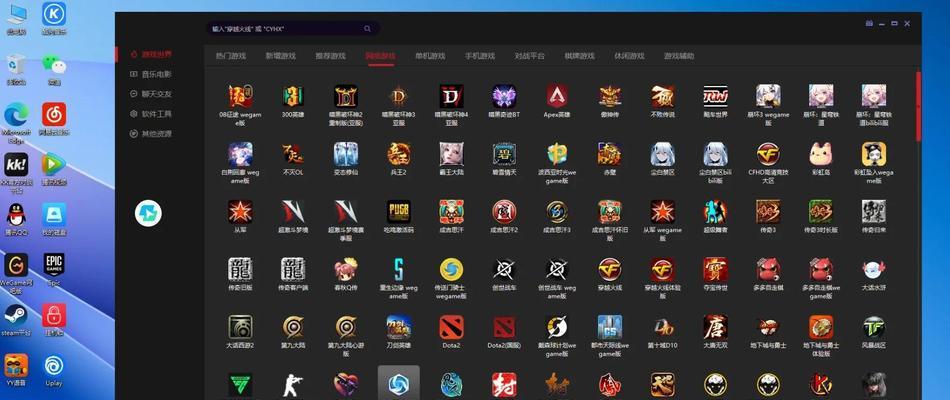This screenshot has width=950, height=400.
Task: Open the 超级舞者 game icon
Action: 716,212
